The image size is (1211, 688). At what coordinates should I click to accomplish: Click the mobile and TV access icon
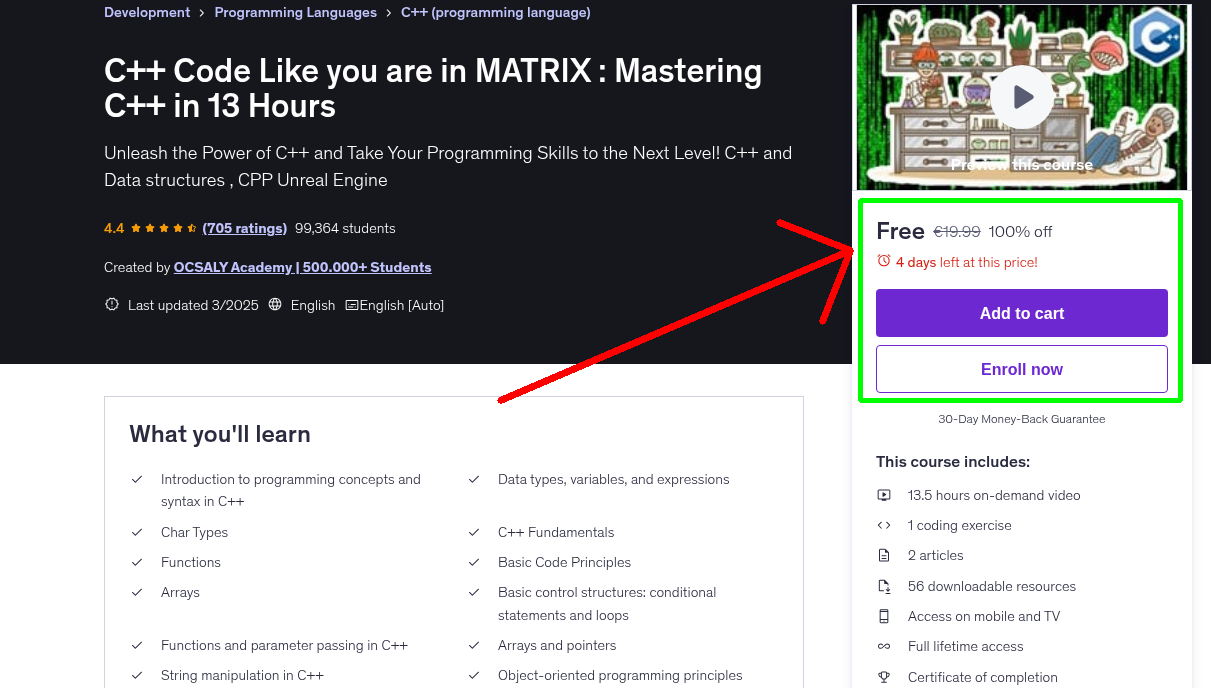click(884, 616)
